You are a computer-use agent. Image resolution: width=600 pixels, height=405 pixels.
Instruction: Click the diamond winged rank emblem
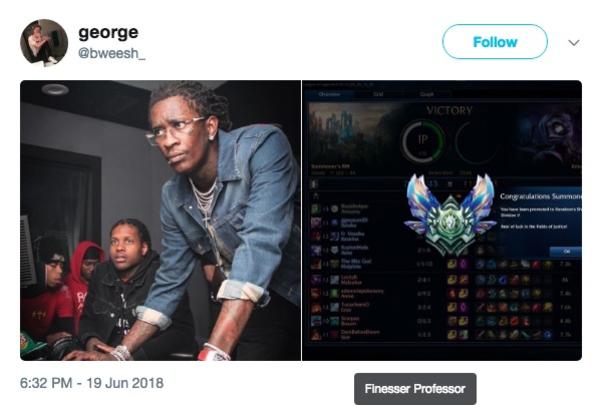(450, 214)
